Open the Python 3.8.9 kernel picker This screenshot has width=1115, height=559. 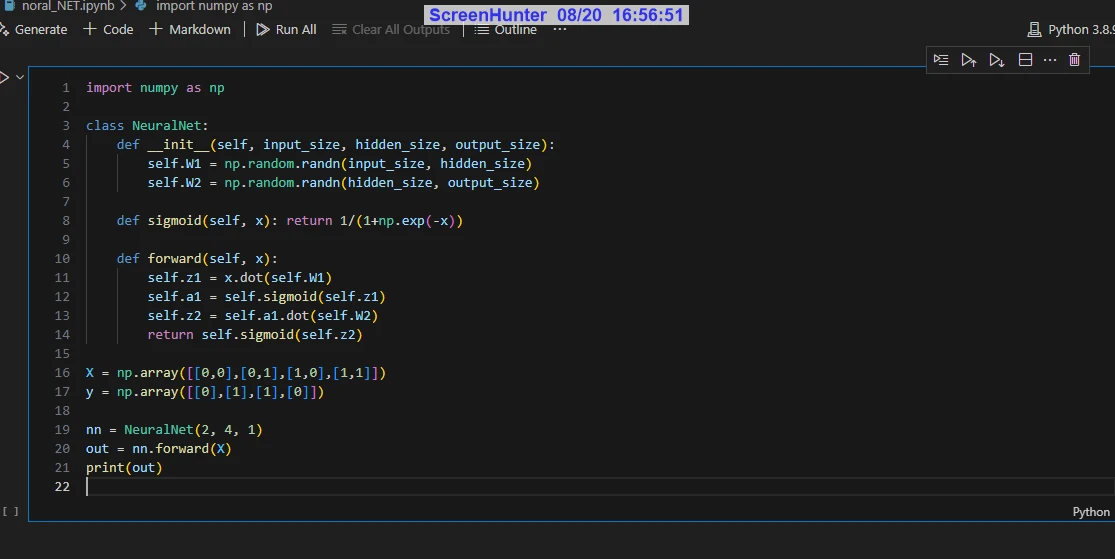1070,30
